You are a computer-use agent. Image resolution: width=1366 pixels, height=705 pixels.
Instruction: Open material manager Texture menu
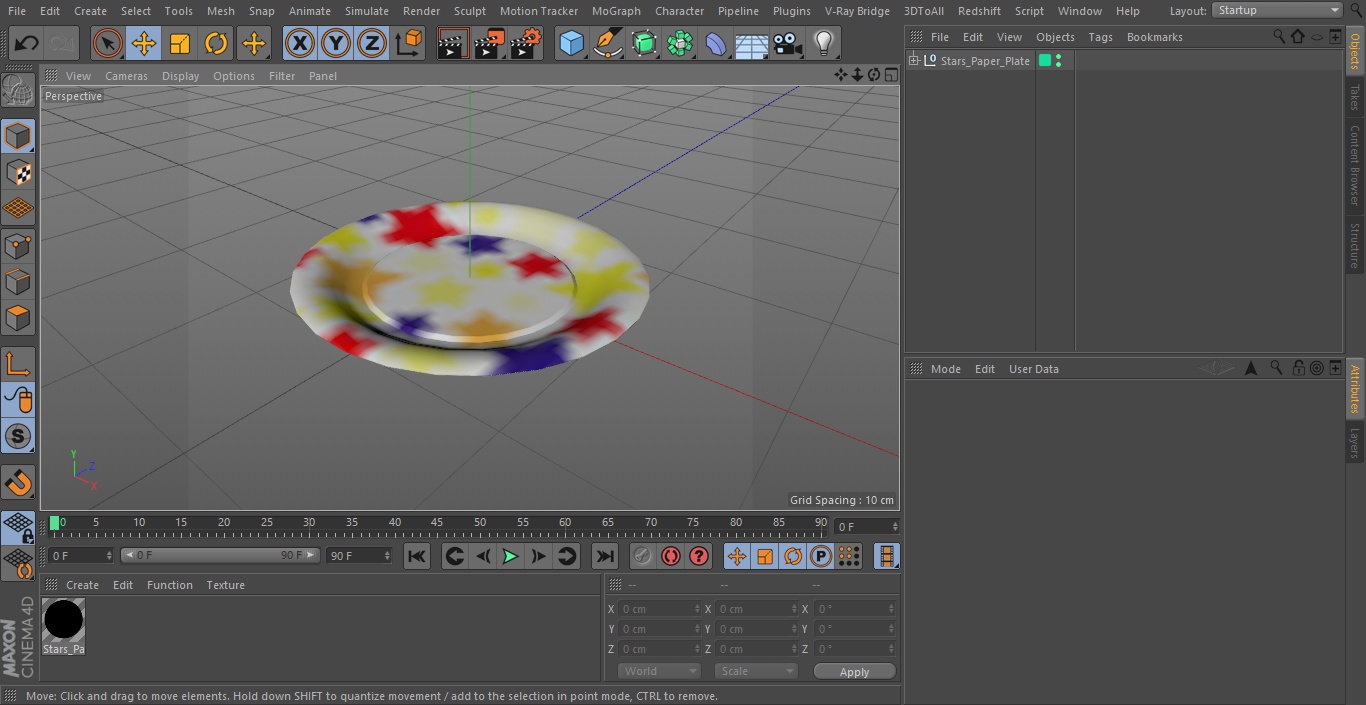click(x=225, y=585)
